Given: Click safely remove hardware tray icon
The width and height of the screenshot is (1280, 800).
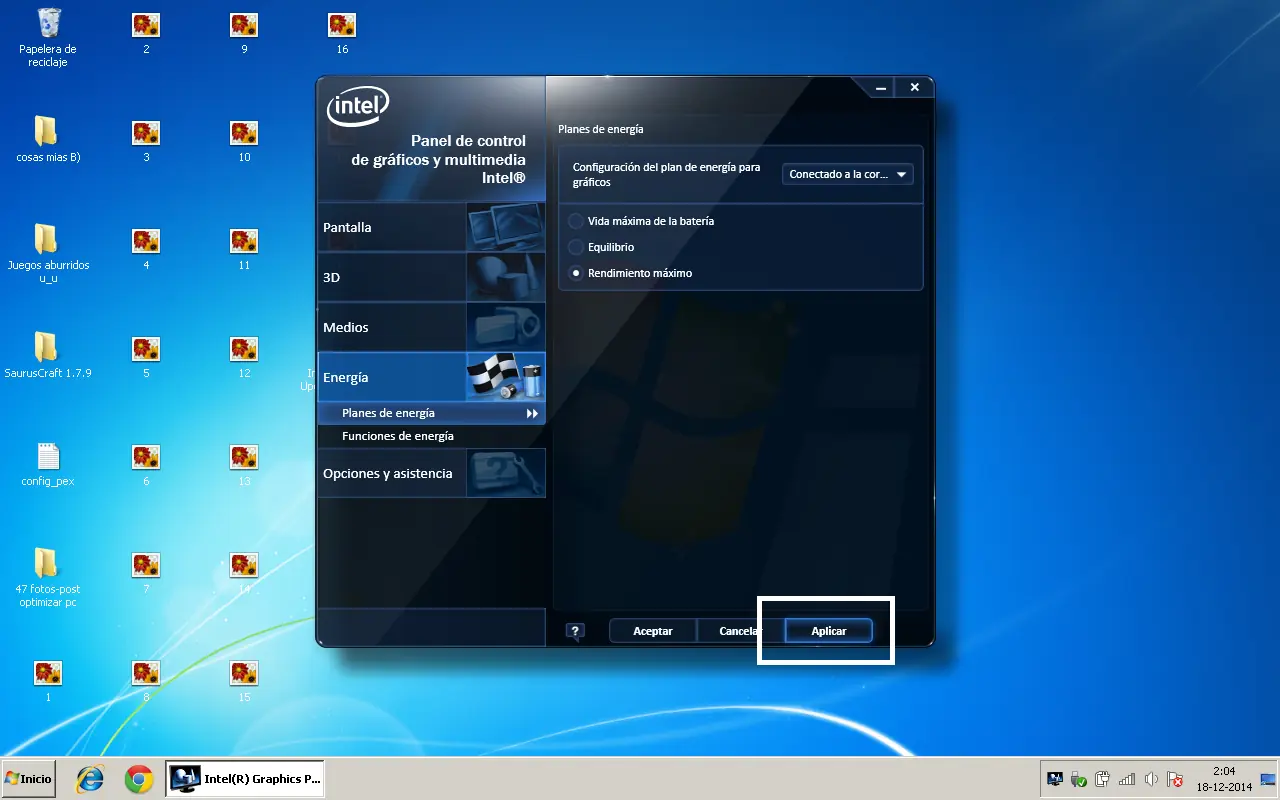Looking at the screenshot, I should 1079,779.
